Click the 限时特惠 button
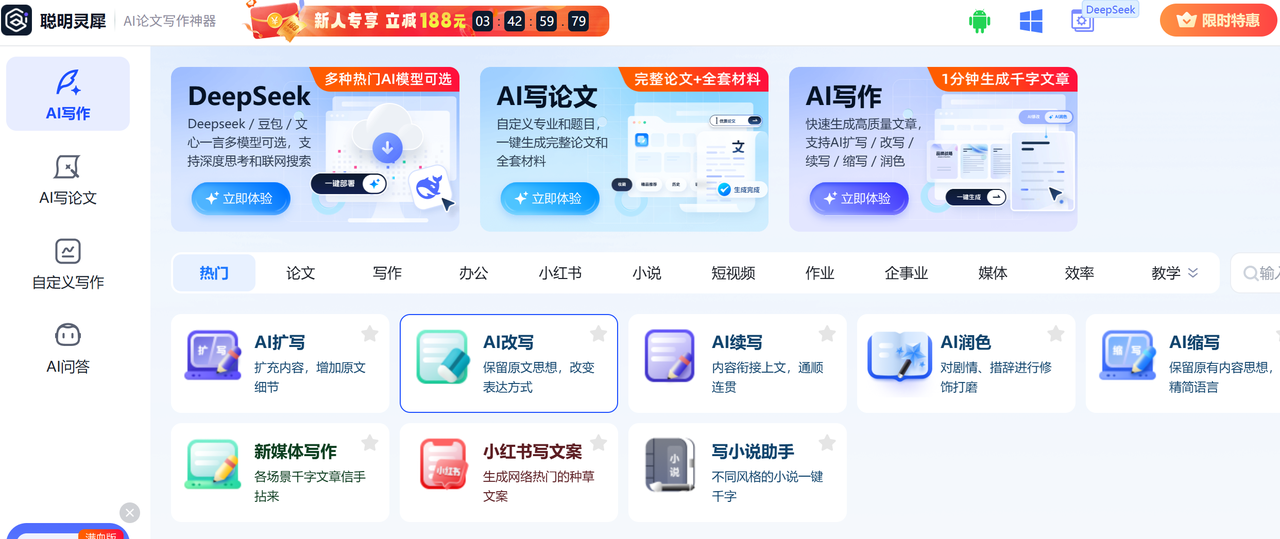The height and width of the screenshot is (539, 1280). 1220,20
